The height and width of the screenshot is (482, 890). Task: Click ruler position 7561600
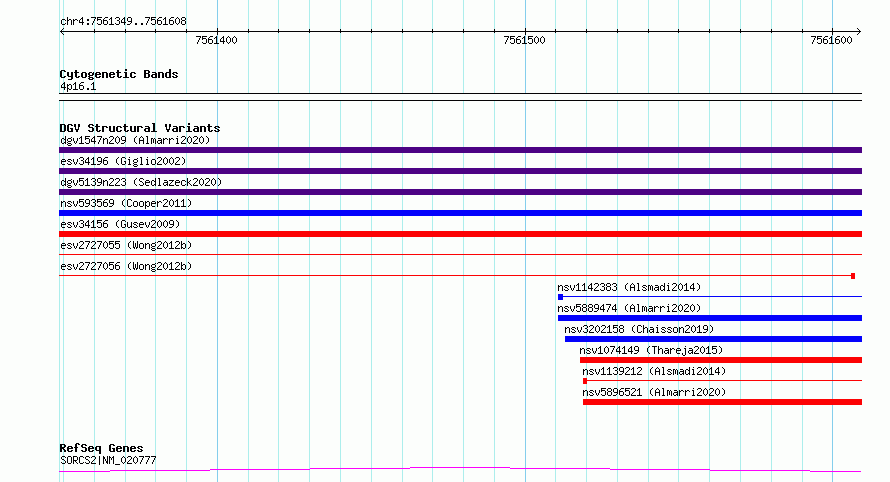(x=832, y=40)
